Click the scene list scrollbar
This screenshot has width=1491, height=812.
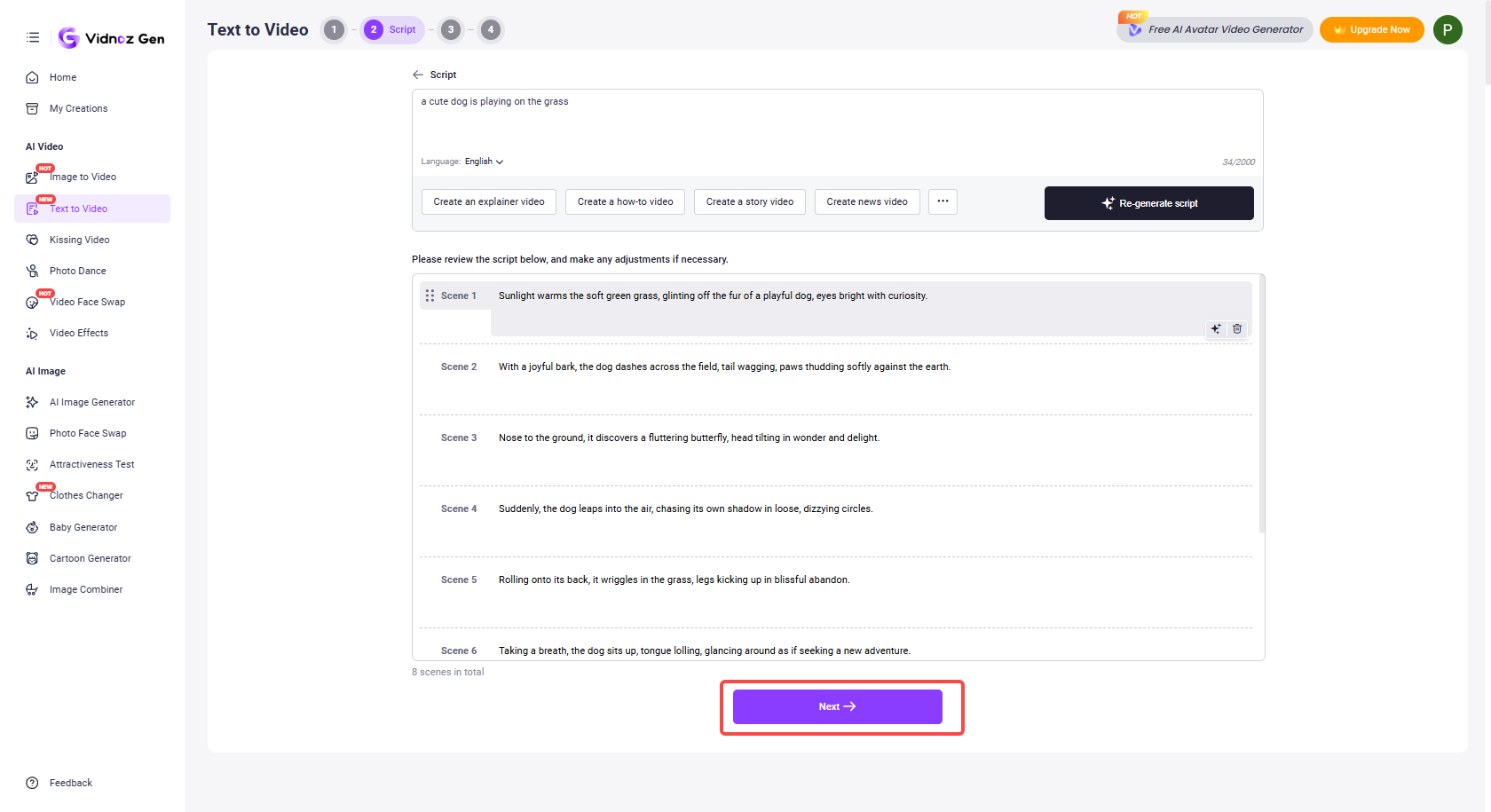pyautogui.click(x=1261, y=405)
